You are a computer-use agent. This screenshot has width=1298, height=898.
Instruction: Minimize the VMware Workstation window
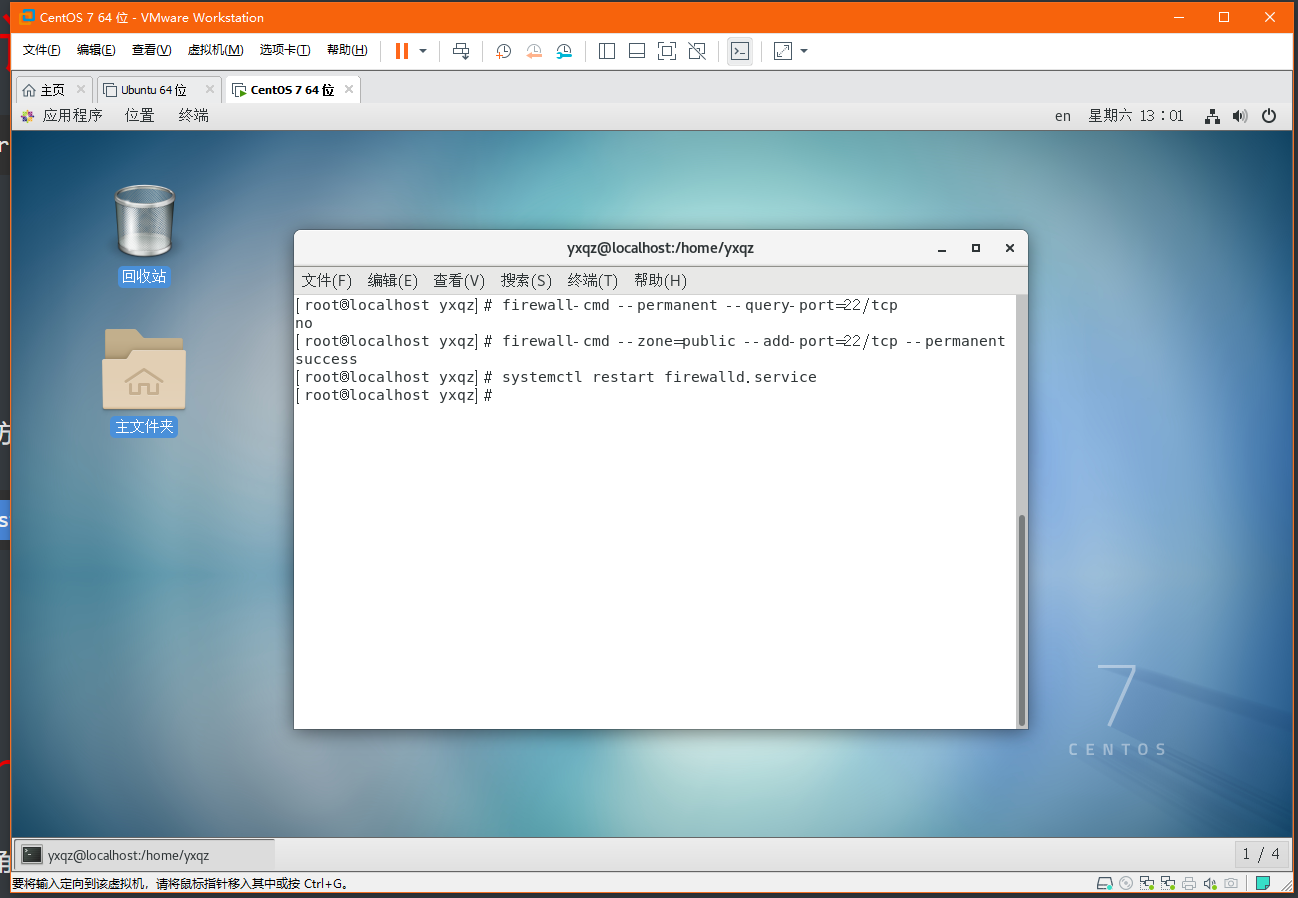coord(1178,17)
